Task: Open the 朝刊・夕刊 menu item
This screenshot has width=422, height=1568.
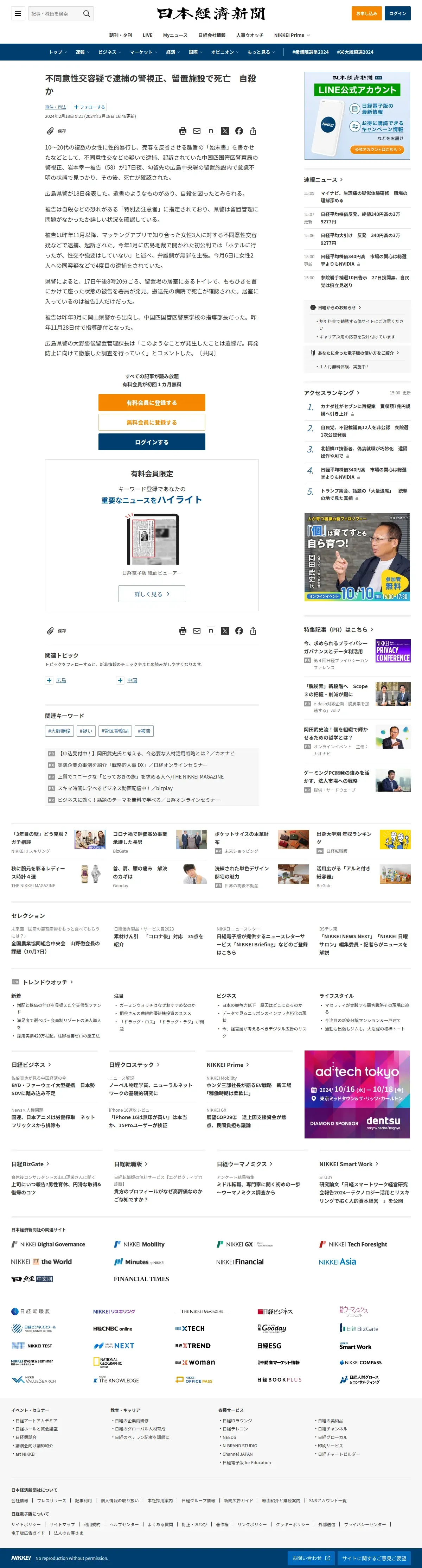Action: tap(120, 35)
